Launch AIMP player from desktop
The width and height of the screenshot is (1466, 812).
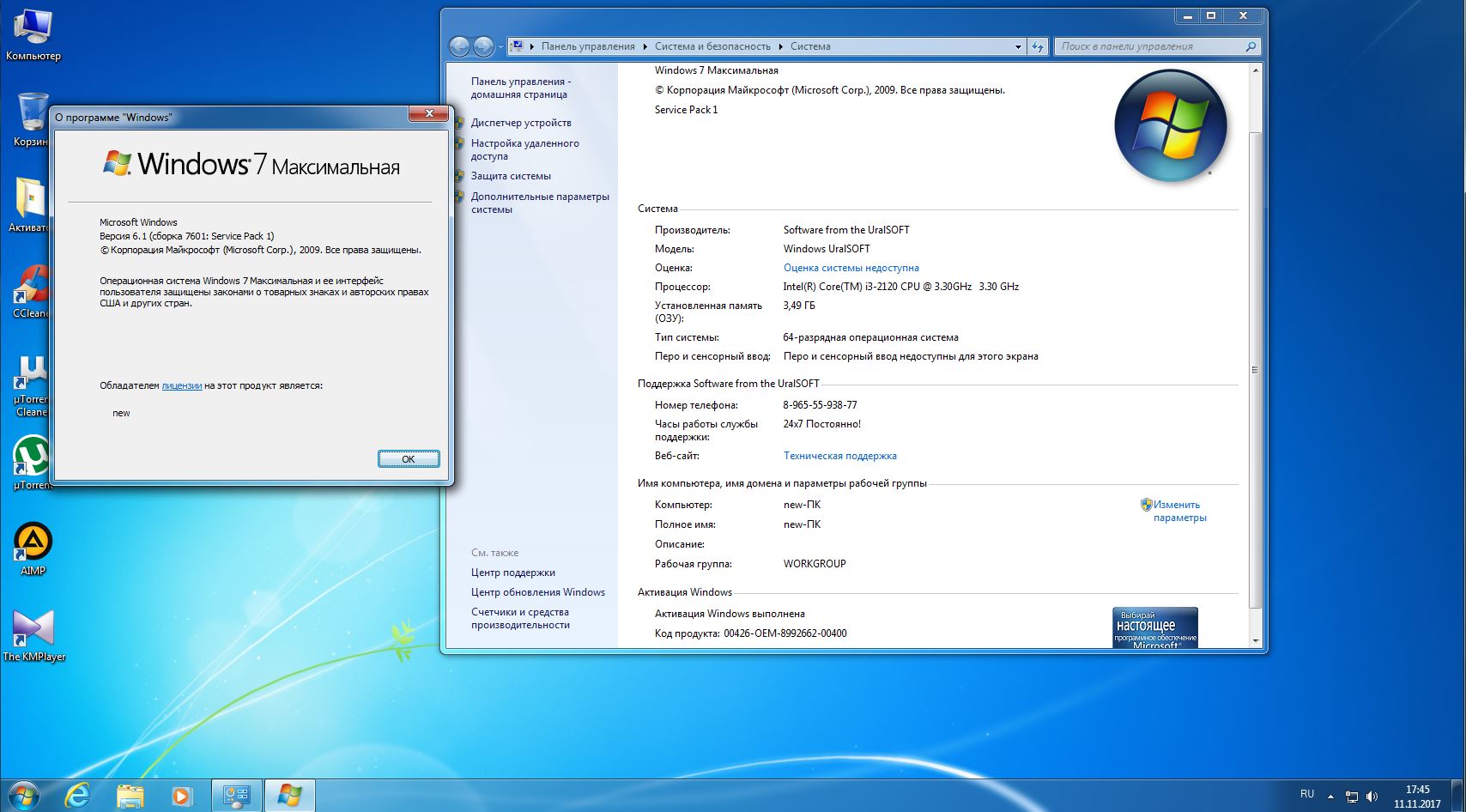pos(33,548)
